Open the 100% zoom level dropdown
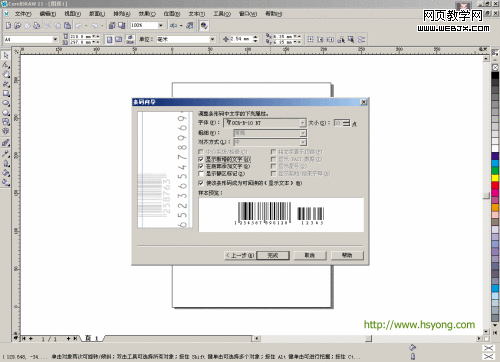500x362 pixels. (x=161, y=25)
